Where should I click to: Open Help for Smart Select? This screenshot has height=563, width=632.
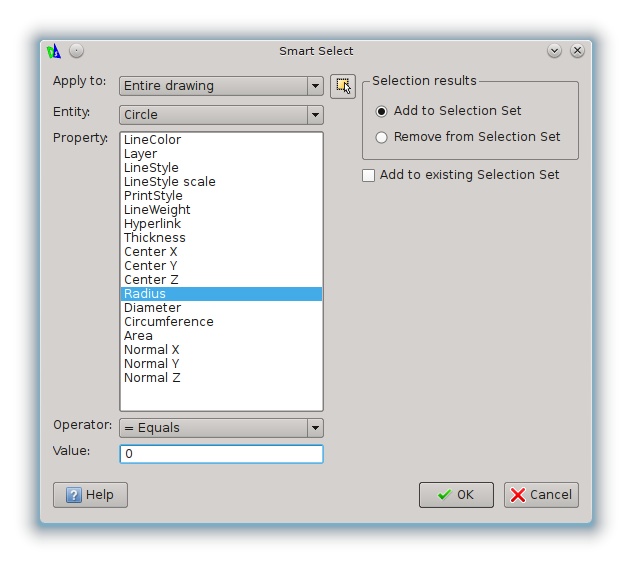(x=90, y=495)
